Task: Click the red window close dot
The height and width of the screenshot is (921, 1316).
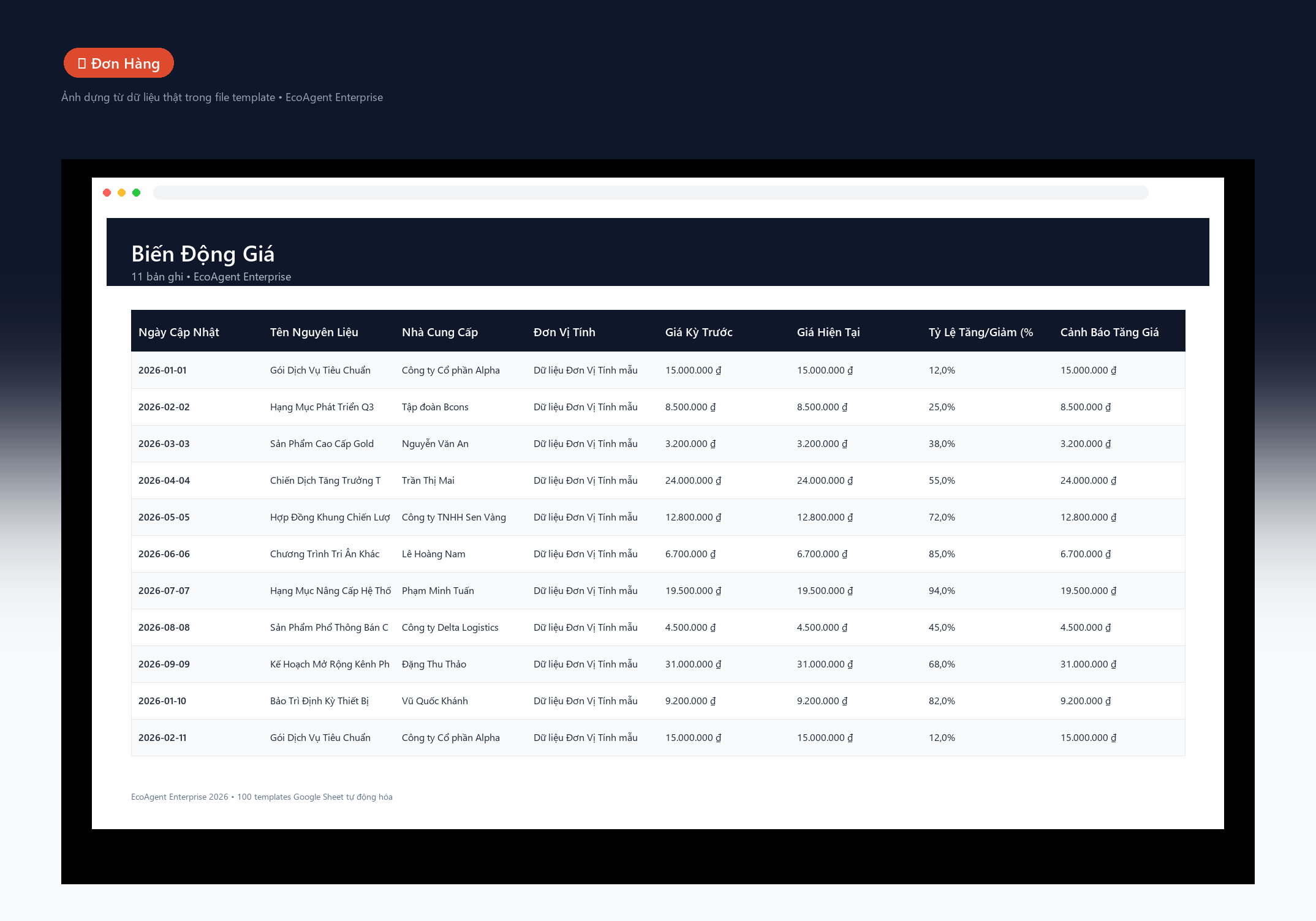Action: coord(107,193)
